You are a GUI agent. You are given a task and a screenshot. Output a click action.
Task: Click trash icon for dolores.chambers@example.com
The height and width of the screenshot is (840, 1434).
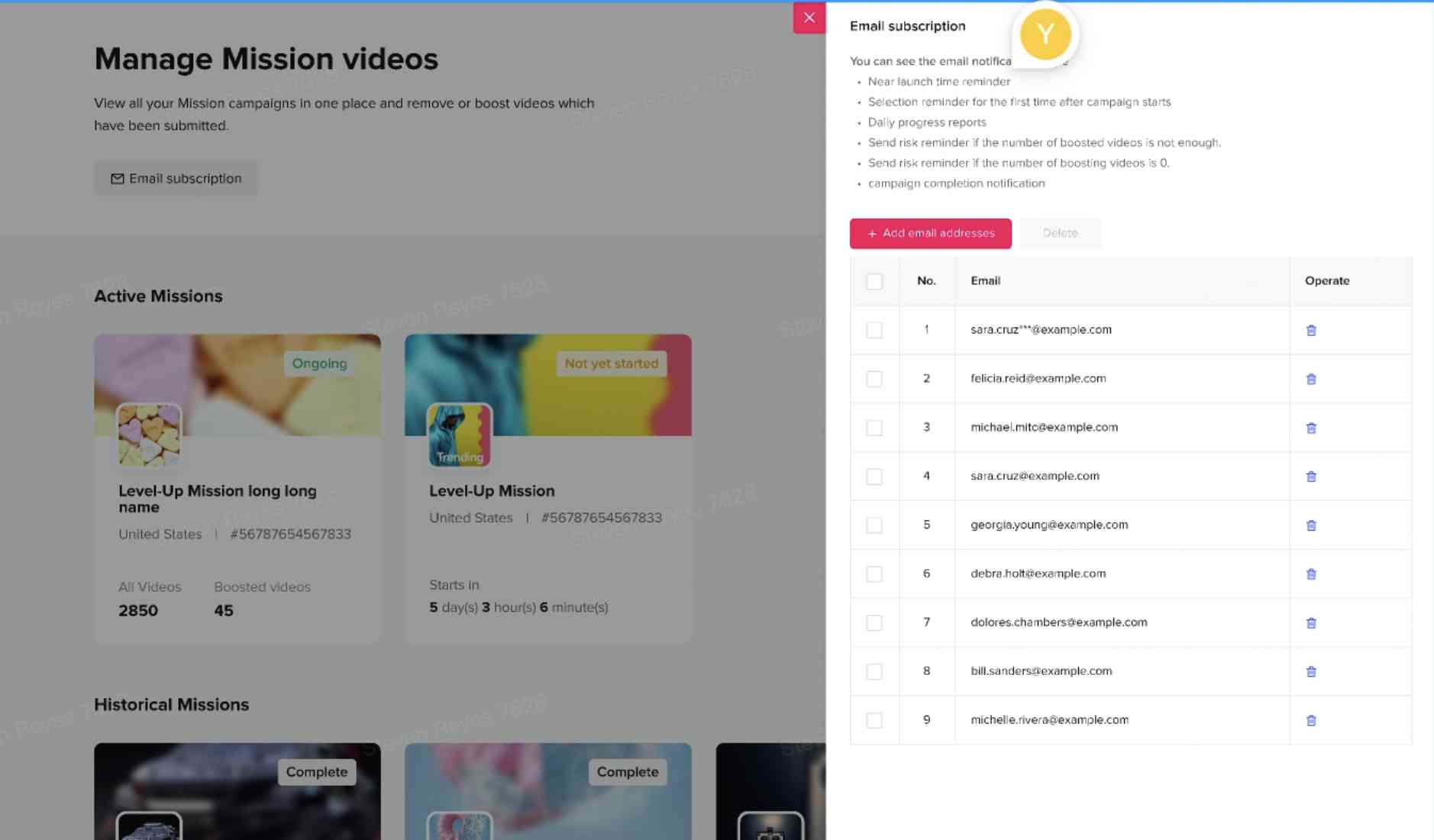click(x=1311, y=623)
